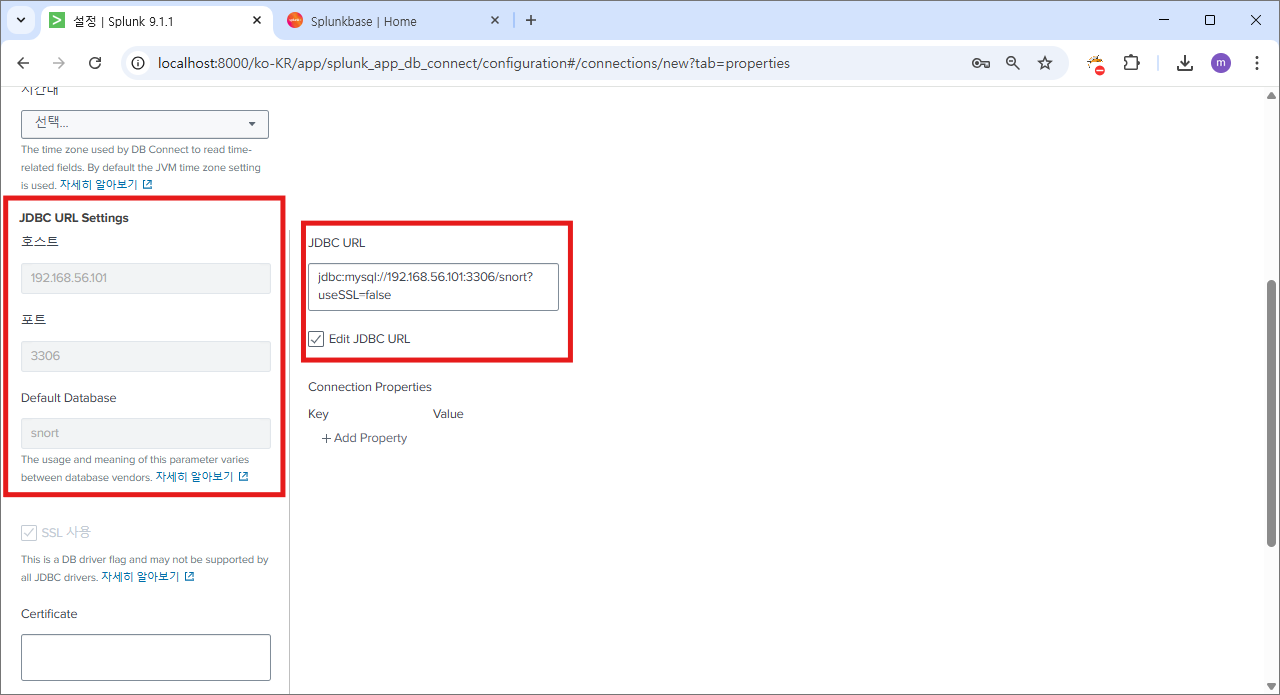The width and height of the screenshot is (1280, 695).
Task: Click the JDBC URL Settings heading
Action: point(74,218)
